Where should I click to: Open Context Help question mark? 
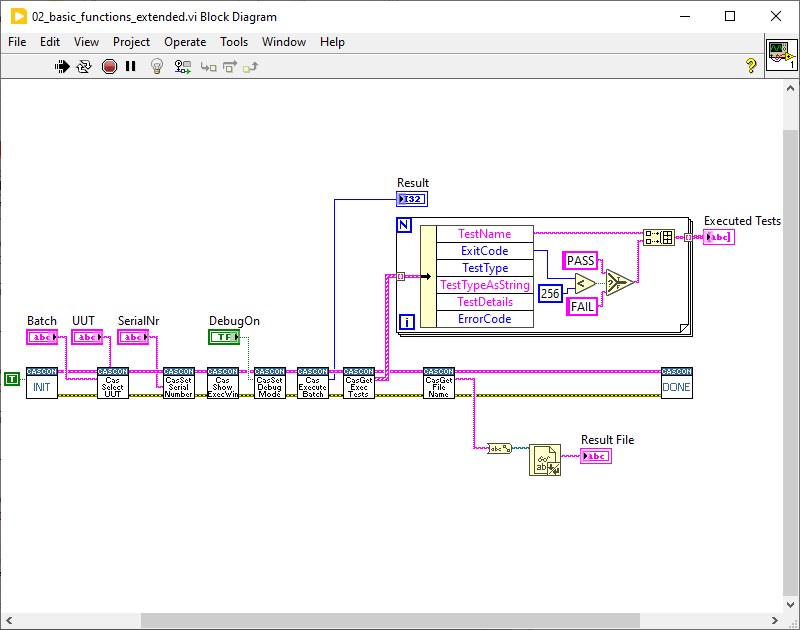pyautogui.click(x=751, y=65)
